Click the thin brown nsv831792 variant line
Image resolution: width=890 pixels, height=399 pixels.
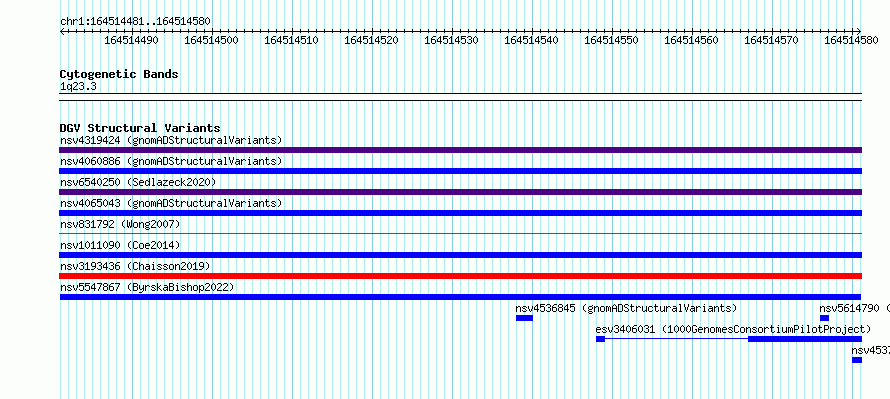pyautogui.click(x=460, y=233)
